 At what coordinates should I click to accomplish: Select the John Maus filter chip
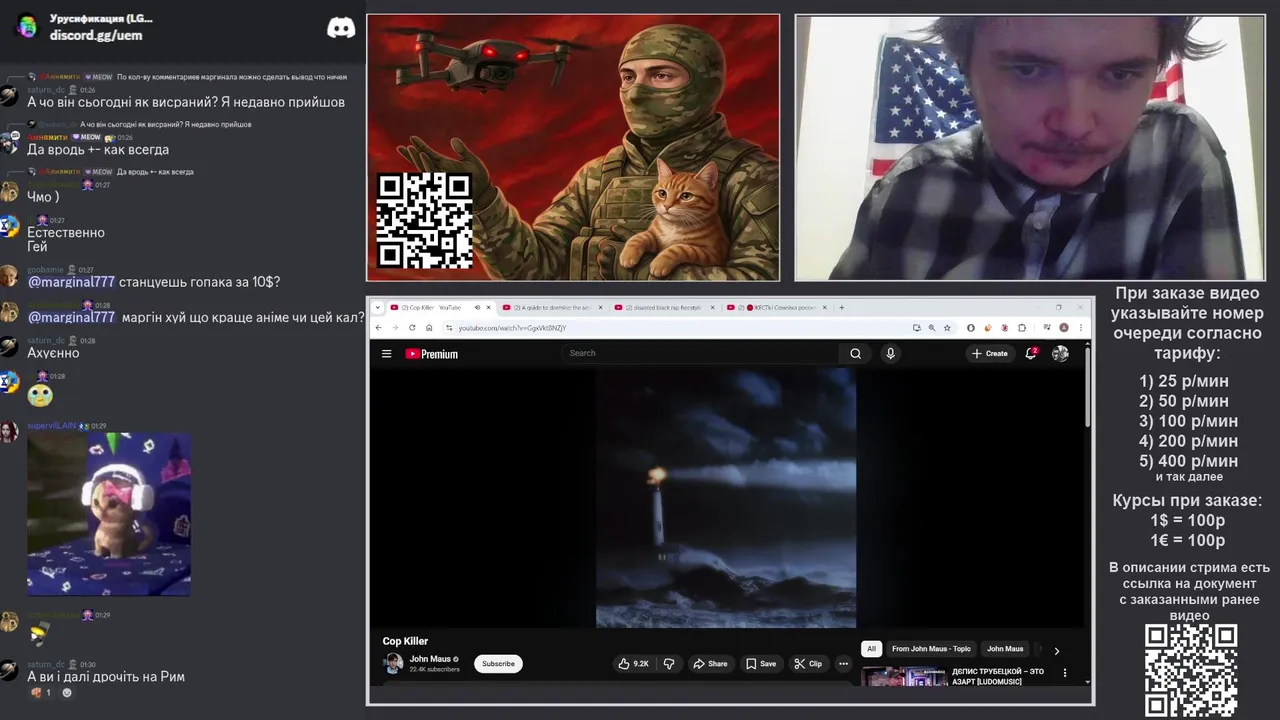[1005, 649]
